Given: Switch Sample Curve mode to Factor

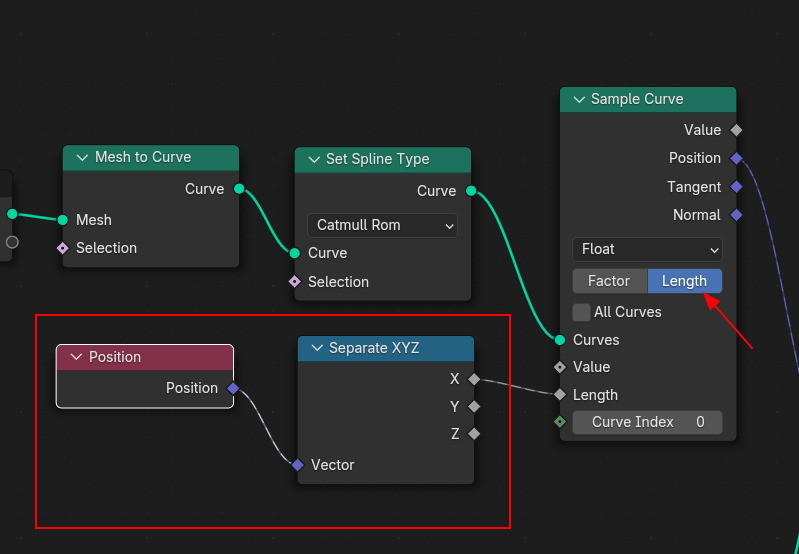Looking at the screenshot, I should pos(609,281).
